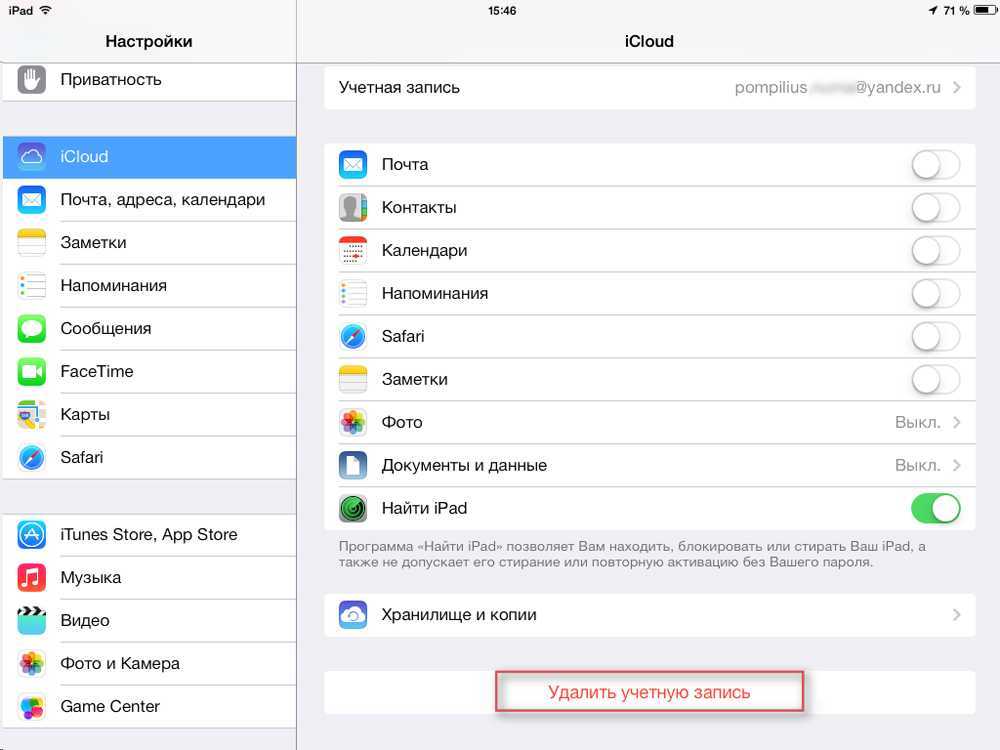Screen dimensions: 1000x750
Task: Select the Music (Музыка) icon
Action: click(x=31, y=578)
